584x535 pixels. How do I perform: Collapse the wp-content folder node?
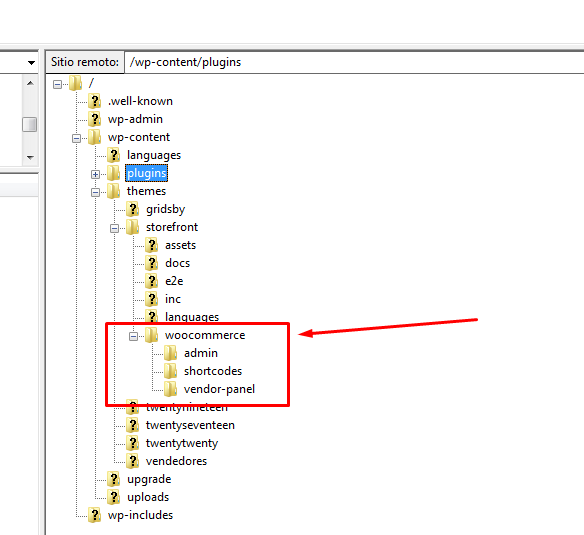(x=76, y=139)
